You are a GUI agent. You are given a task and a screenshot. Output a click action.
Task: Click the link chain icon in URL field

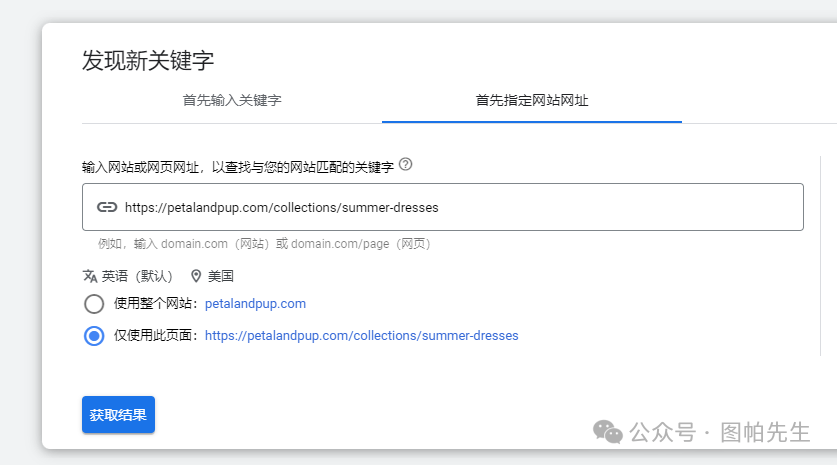coord(106,207)
